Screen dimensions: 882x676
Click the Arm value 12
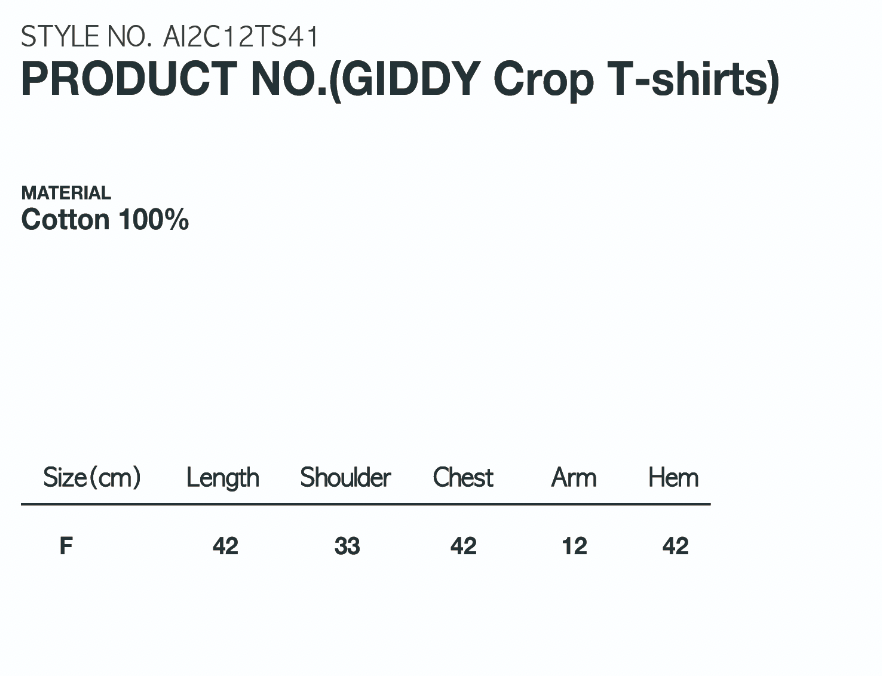(x=575, y=546)
